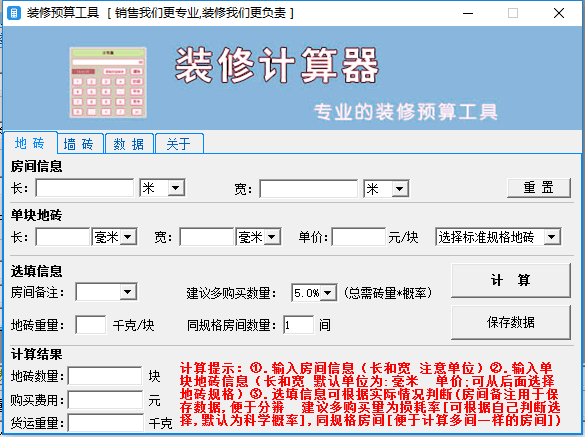Image resolution: width=585 pixels, height=437 pixels.
Task: Click the 计算结果 section label
Action: [x=37, y=354]
